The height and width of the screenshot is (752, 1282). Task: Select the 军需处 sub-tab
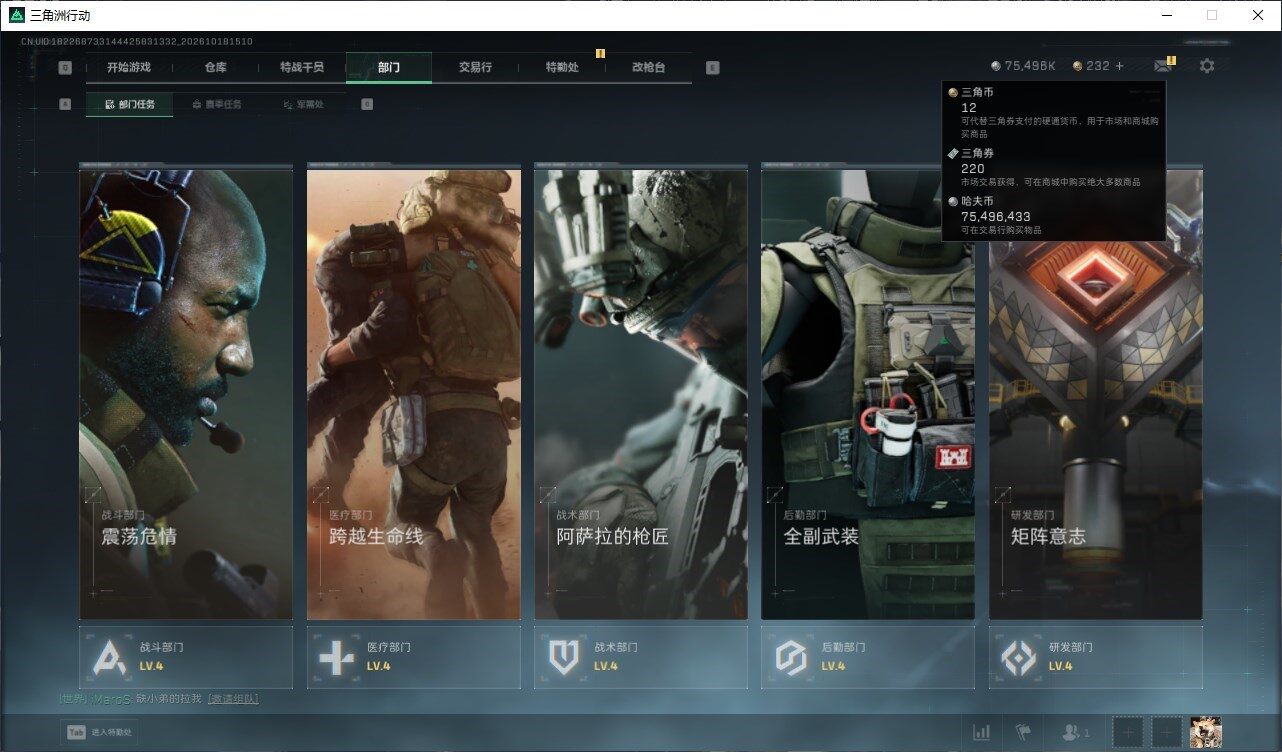(x=303, y=104)
